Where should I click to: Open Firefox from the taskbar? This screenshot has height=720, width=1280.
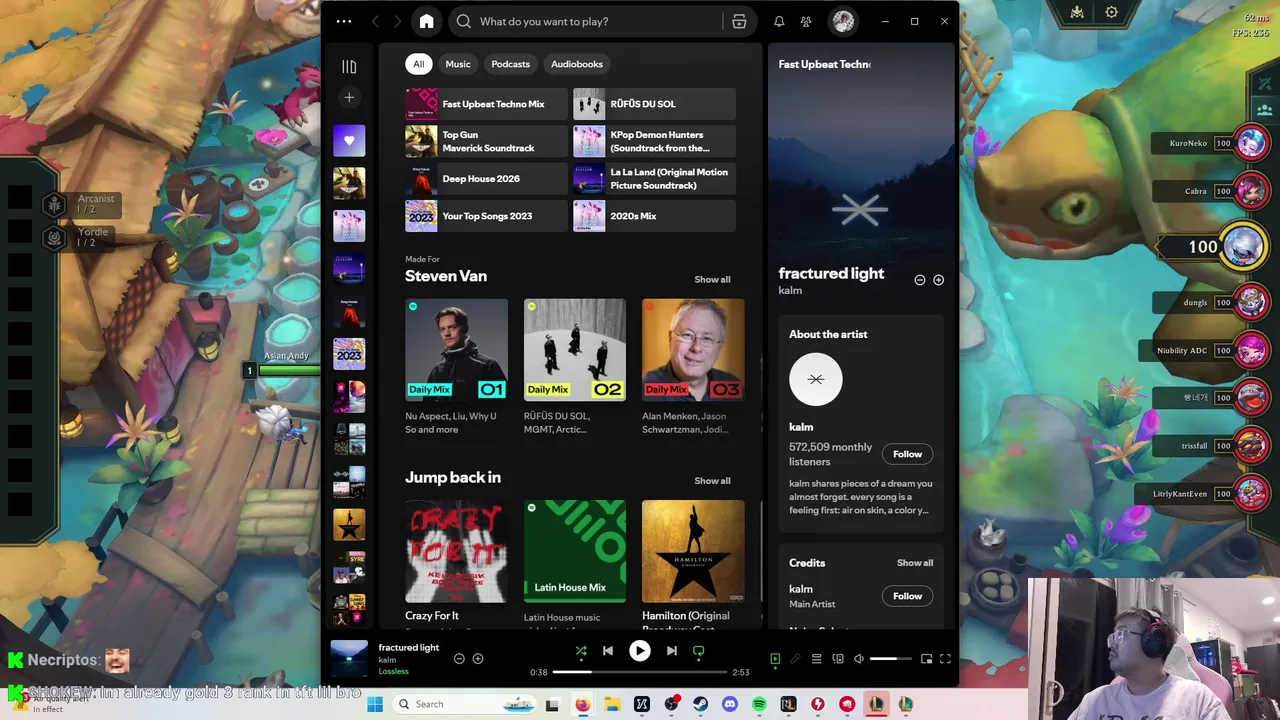point(582,704)
